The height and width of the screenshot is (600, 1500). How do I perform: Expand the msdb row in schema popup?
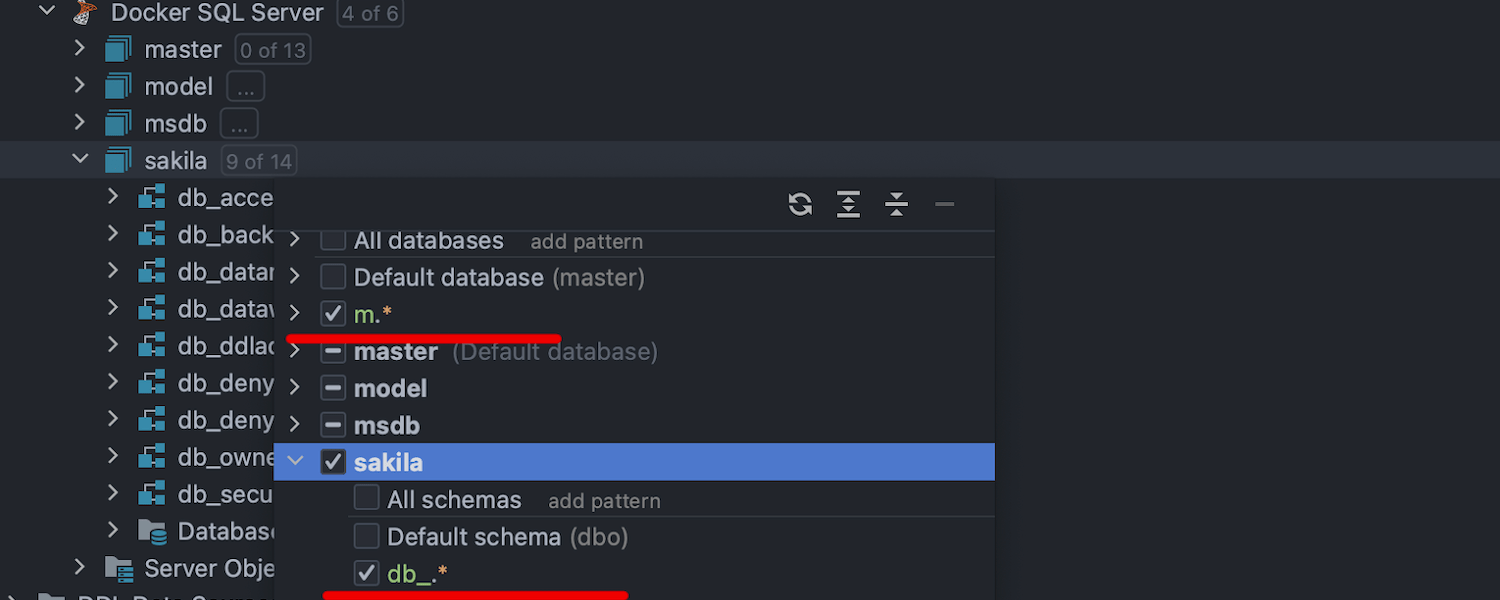295,425
